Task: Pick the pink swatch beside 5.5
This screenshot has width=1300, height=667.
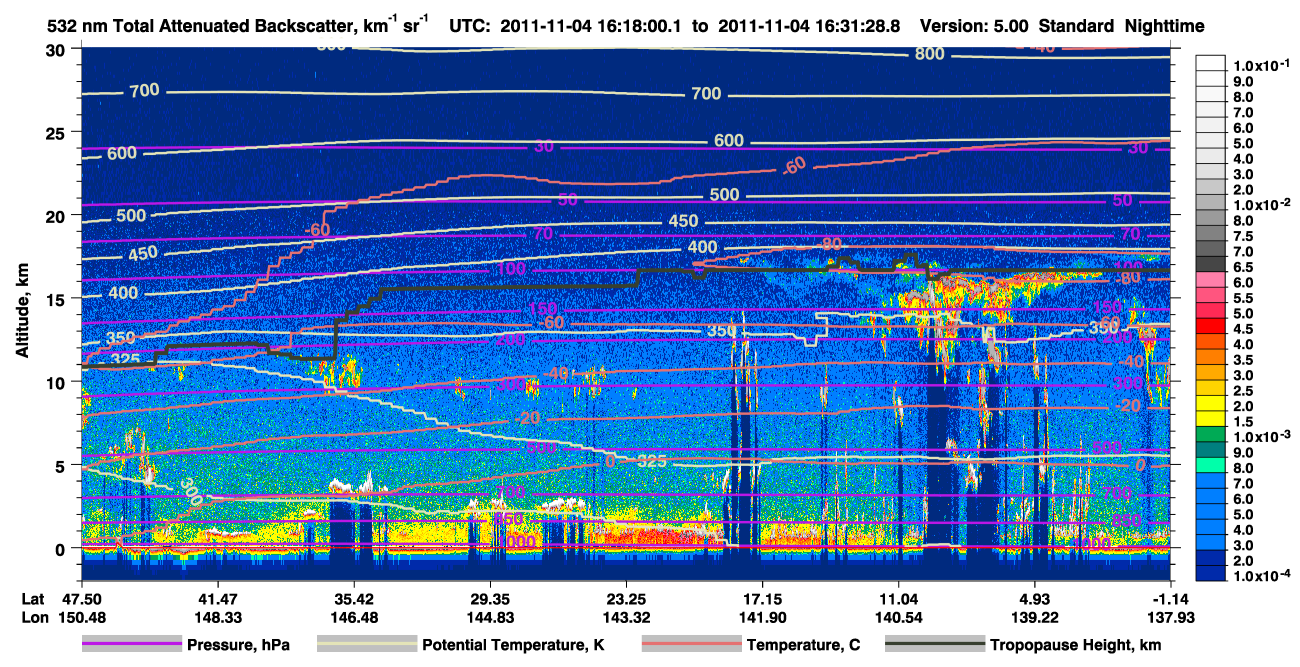Action: [1212, 297]
